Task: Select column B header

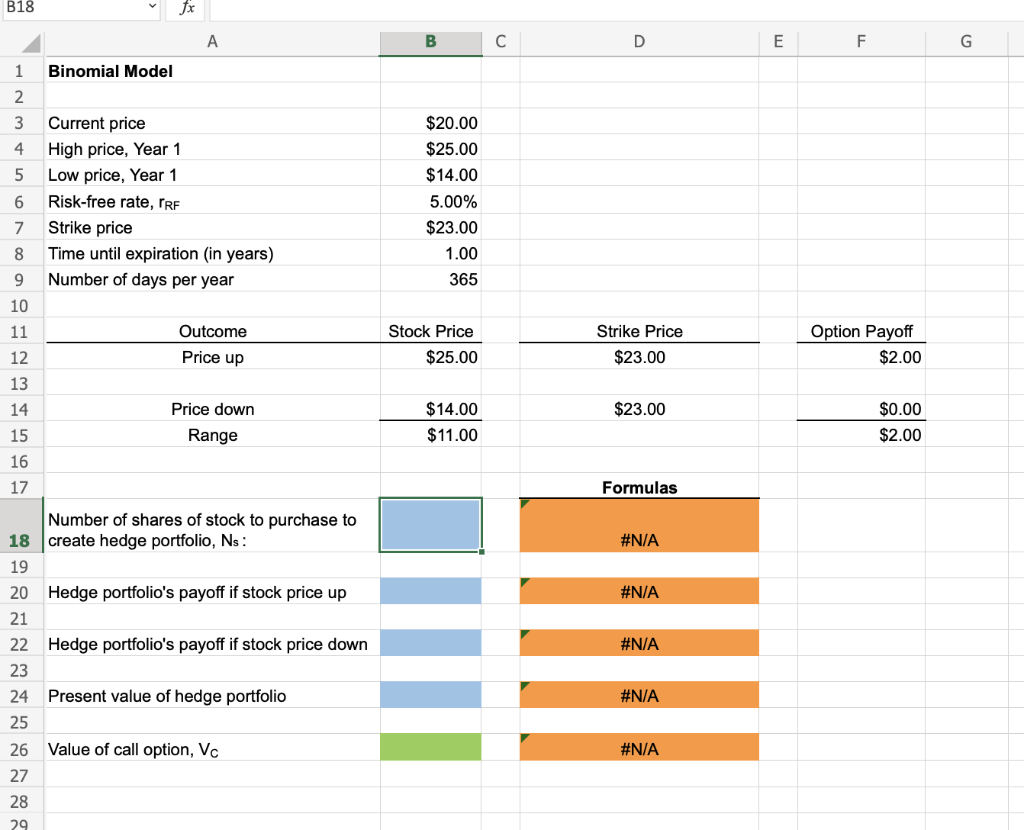Action: (431, 42)
